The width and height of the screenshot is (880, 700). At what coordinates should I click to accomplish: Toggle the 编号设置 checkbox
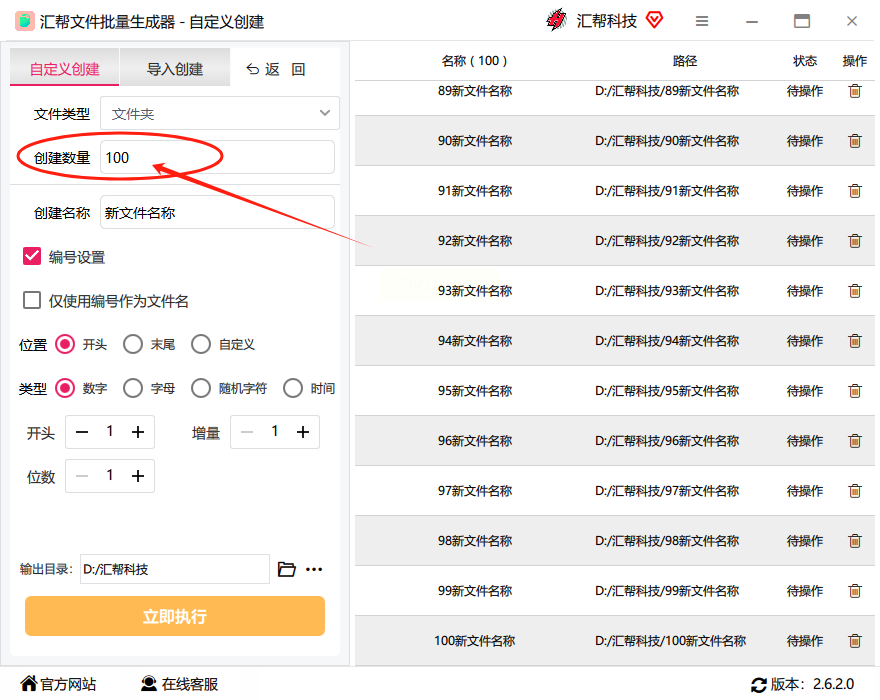[32, 256]
